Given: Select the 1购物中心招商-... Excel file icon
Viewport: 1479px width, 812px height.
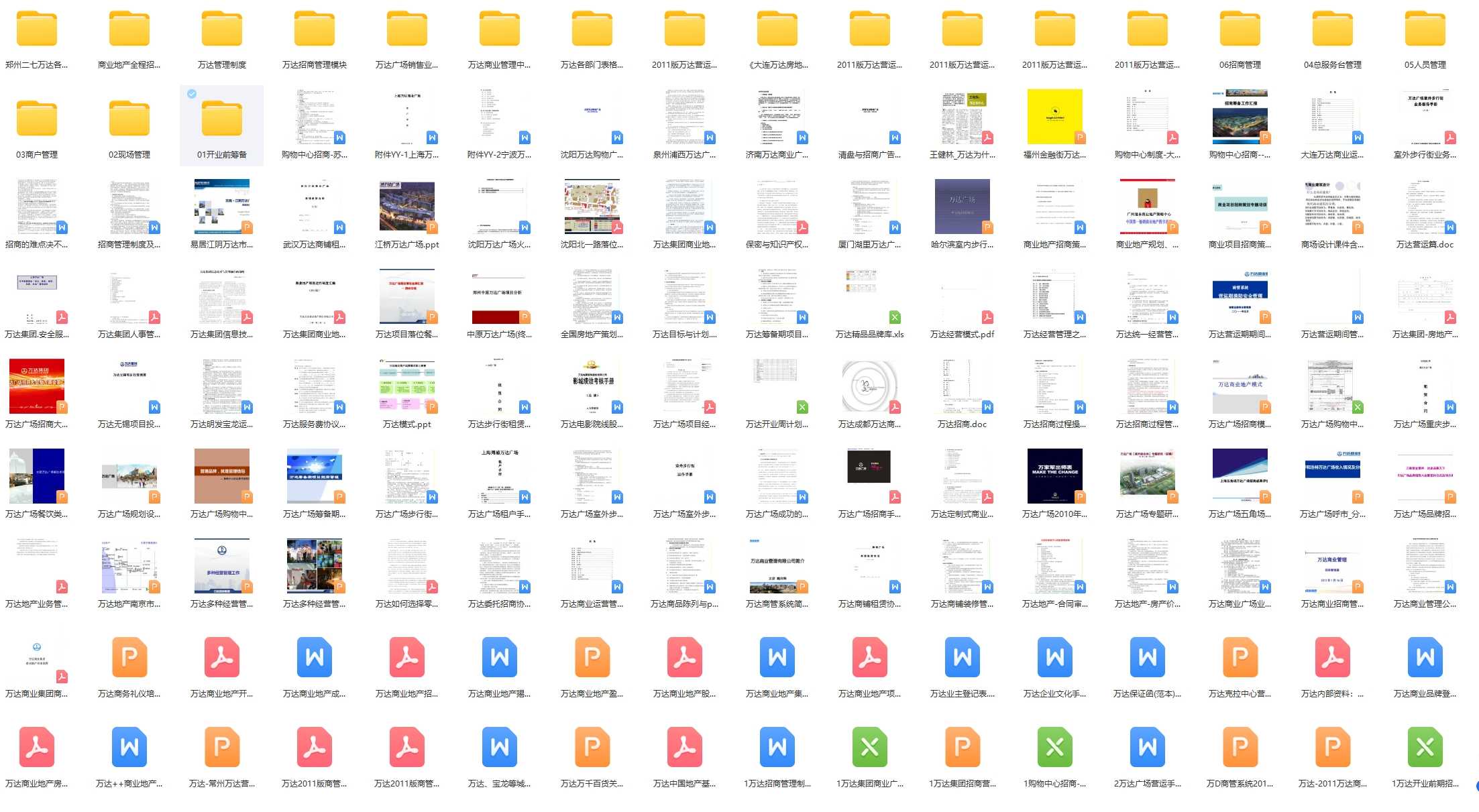Looking at the screenshot, I should [x=1055, y=748].
